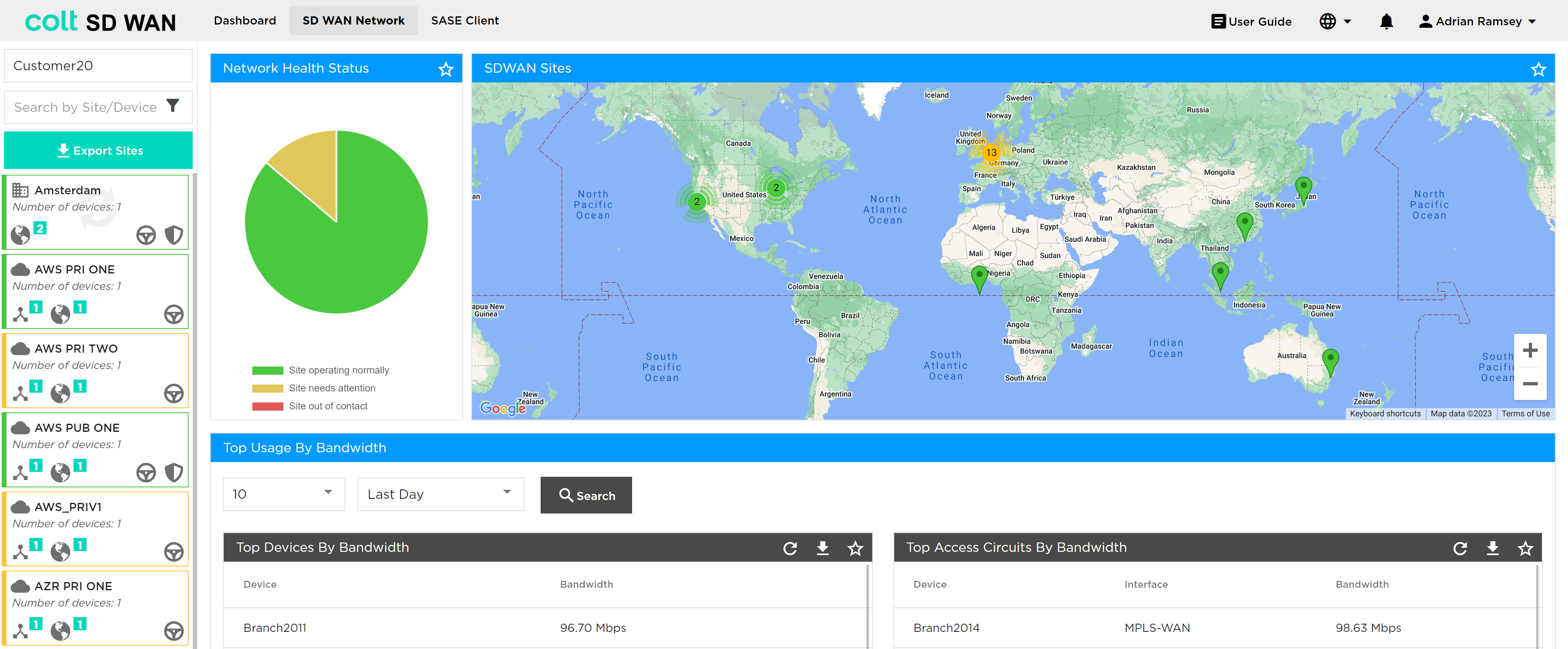Click the Branch2014 circuit row
This screenshot has height=649, width=1568.
(x=1214, y=628)
